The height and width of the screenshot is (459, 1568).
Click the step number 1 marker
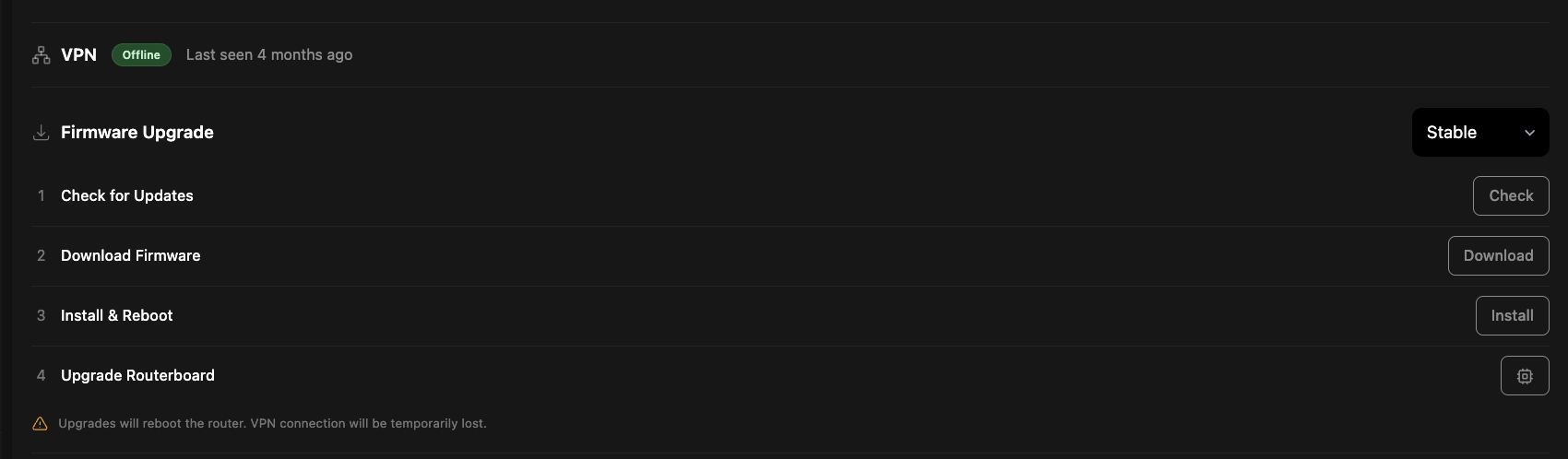tap(42, 196)
